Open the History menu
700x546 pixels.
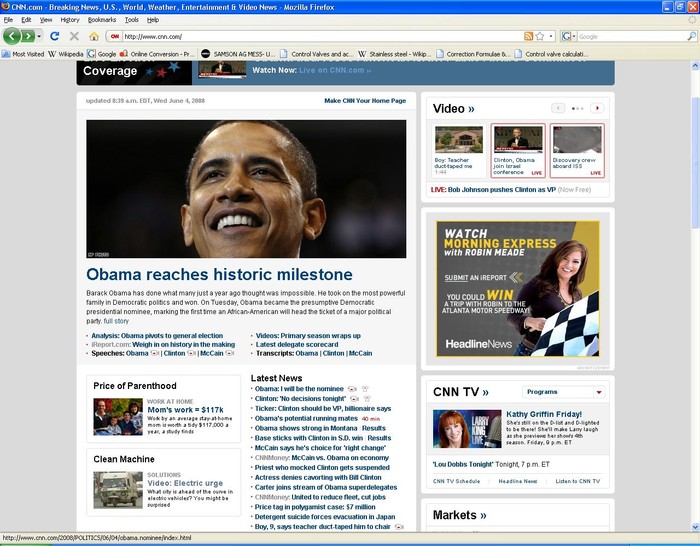pos(70,19)
